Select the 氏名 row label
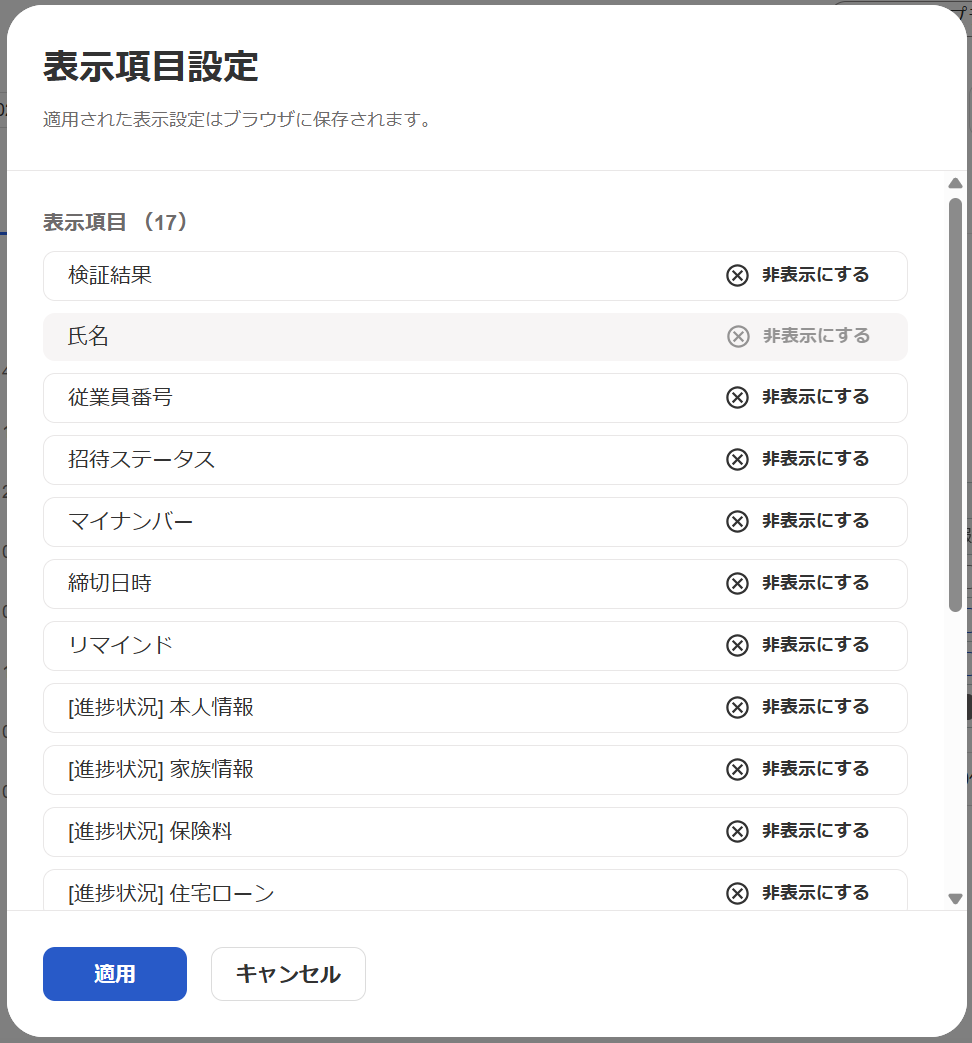 point(88,337)
